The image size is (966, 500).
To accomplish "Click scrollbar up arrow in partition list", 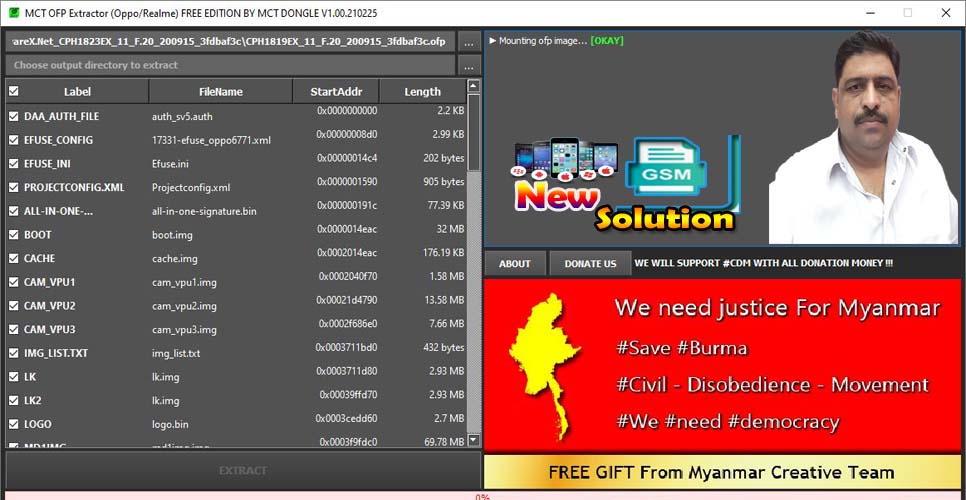I will [473, 86].
